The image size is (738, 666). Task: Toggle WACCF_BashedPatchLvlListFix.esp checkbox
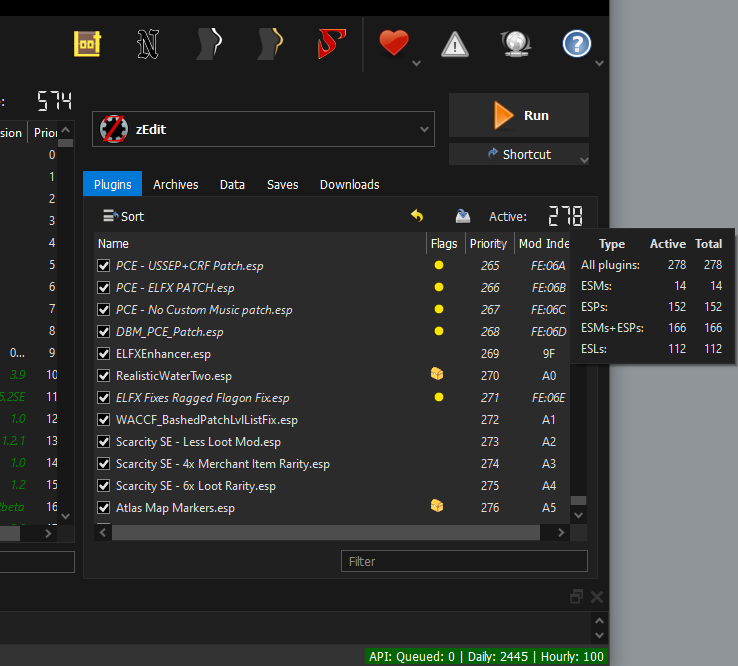tap(104, 419)
